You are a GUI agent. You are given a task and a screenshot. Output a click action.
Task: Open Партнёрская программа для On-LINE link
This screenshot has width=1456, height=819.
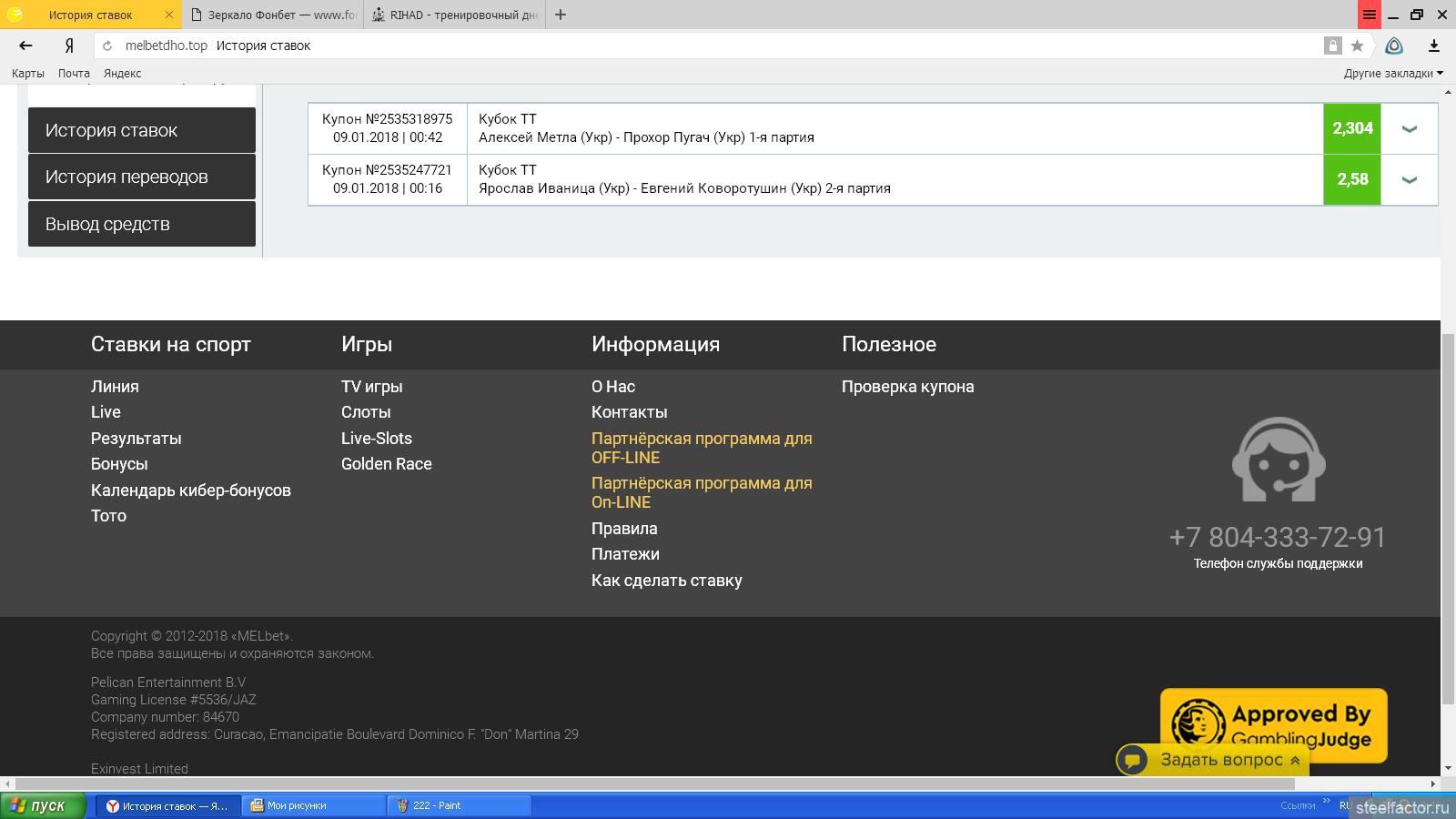tap(702, 492)
